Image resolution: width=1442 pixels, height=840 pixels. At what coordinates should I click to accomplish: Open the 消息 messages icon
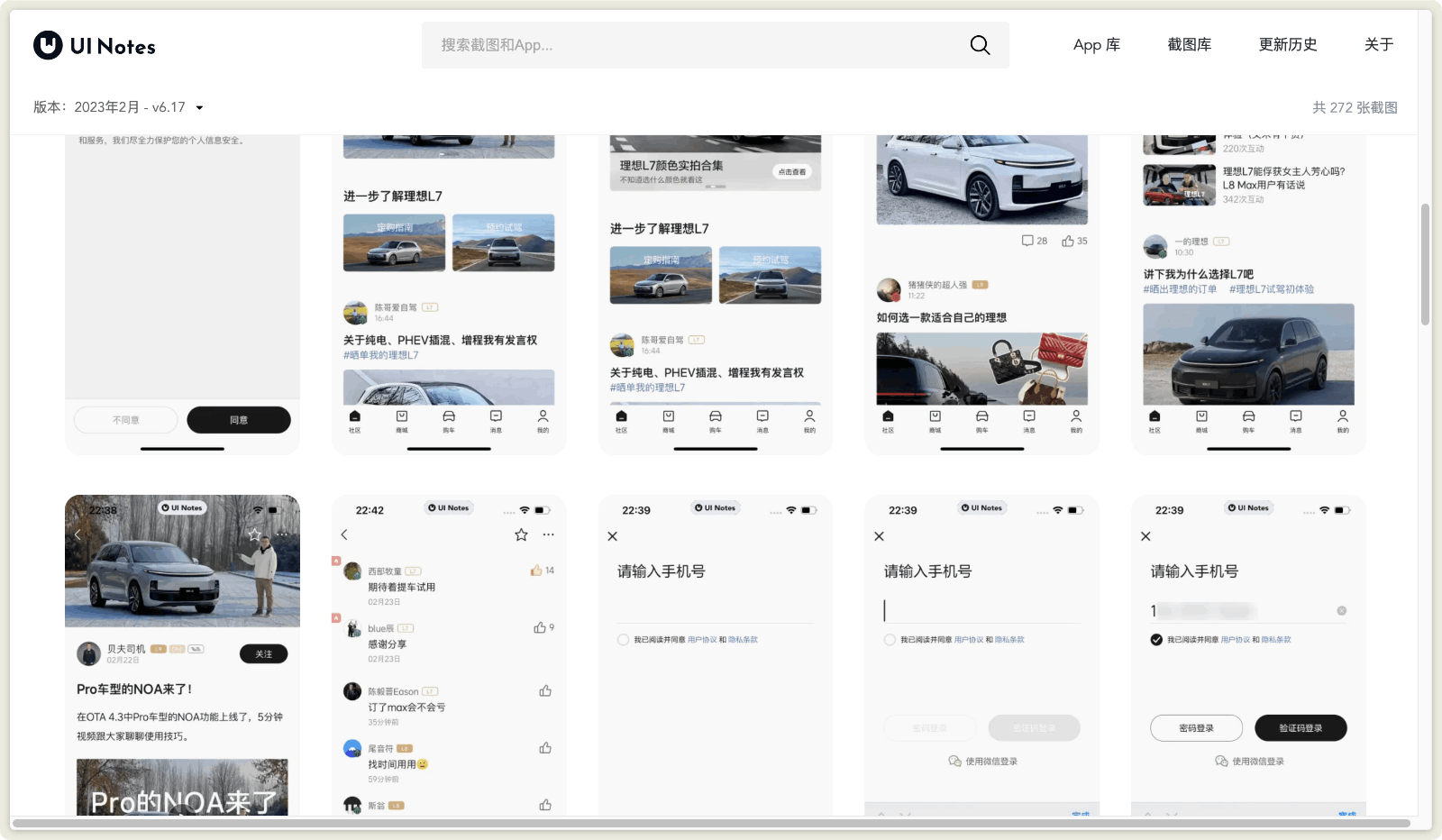pos(495,417)
